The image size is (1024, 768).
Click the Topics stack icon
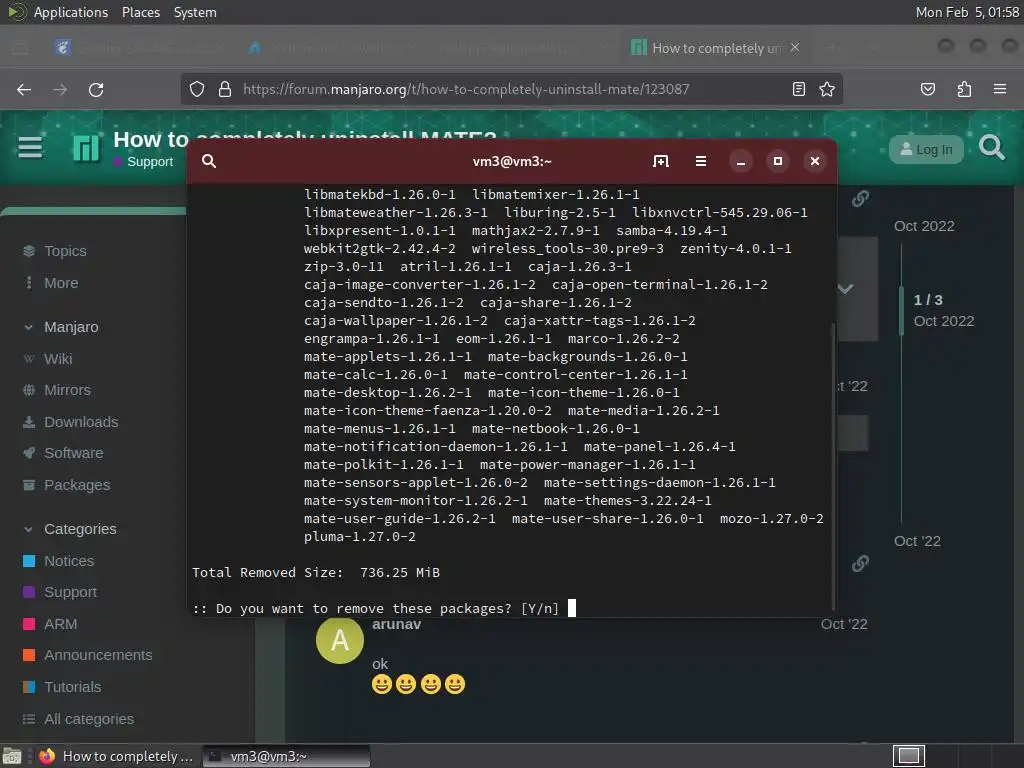pyautogui.click(x=29, y=251)
